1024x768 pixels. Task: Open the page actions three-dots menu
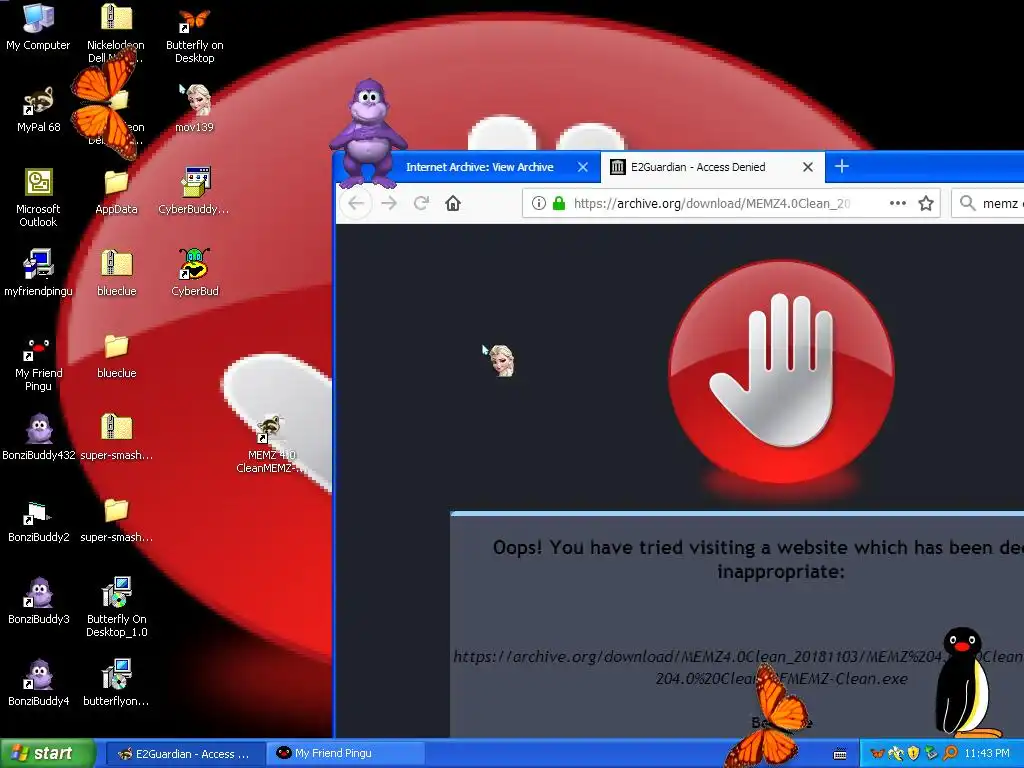(898, 203)
